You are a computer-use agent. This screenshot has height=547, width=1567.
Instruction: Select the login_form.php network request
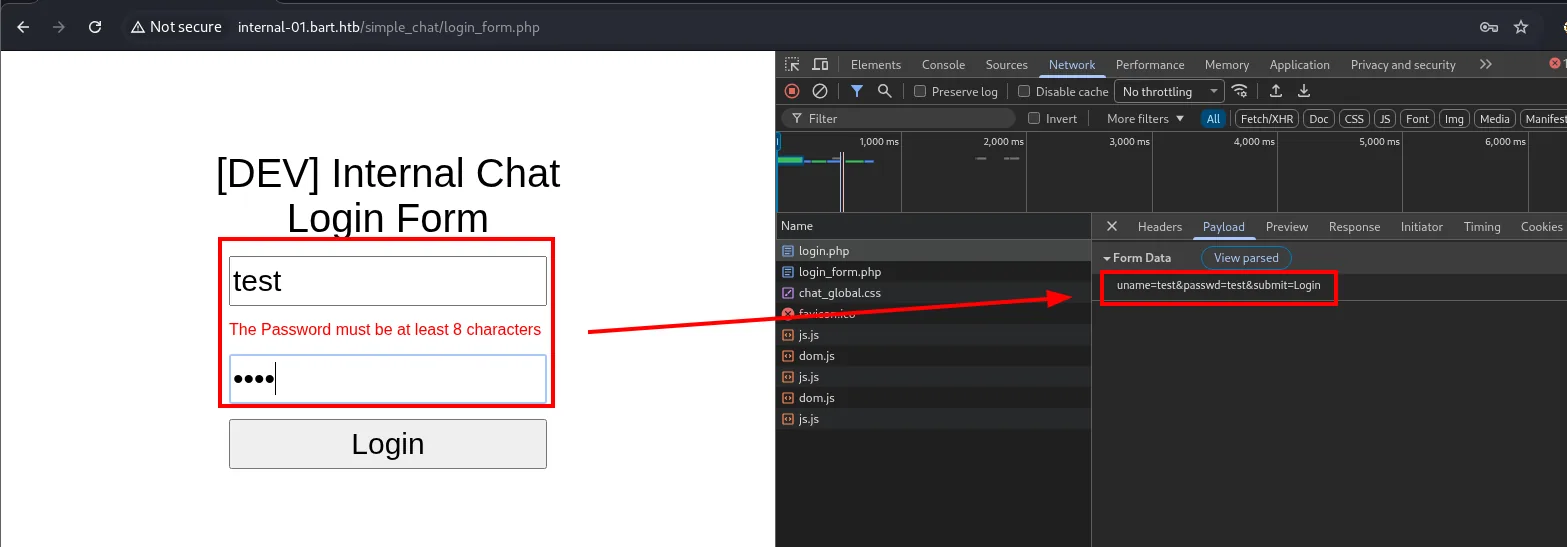coord(933,272)
